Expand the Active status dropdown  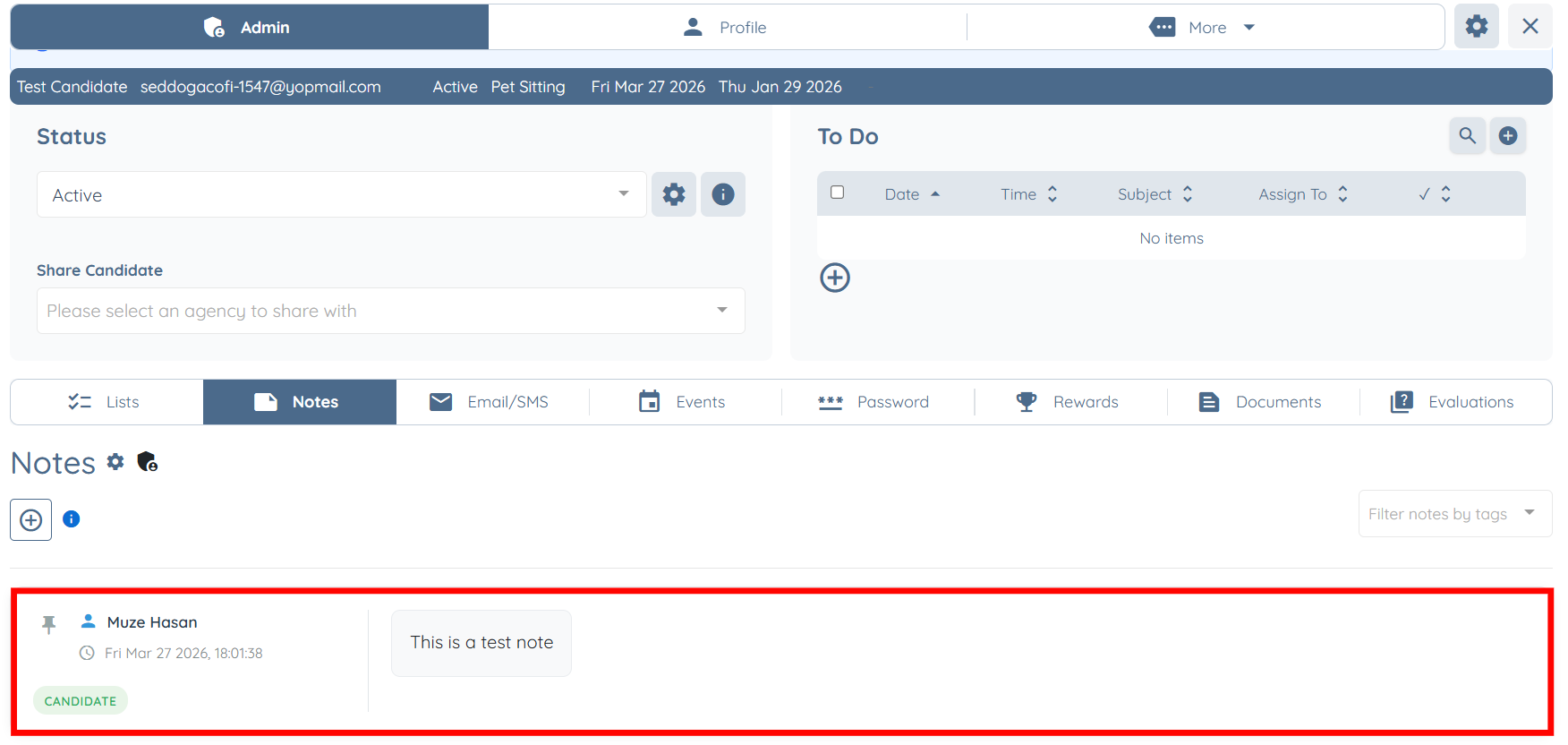coord(342,194)
